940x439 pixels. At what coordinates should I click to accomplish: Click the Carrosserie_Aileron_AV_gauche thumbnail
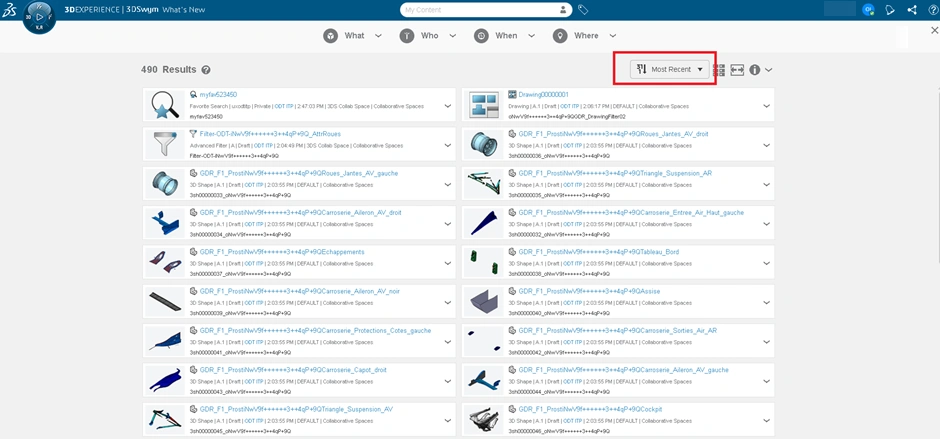point(484,381)
